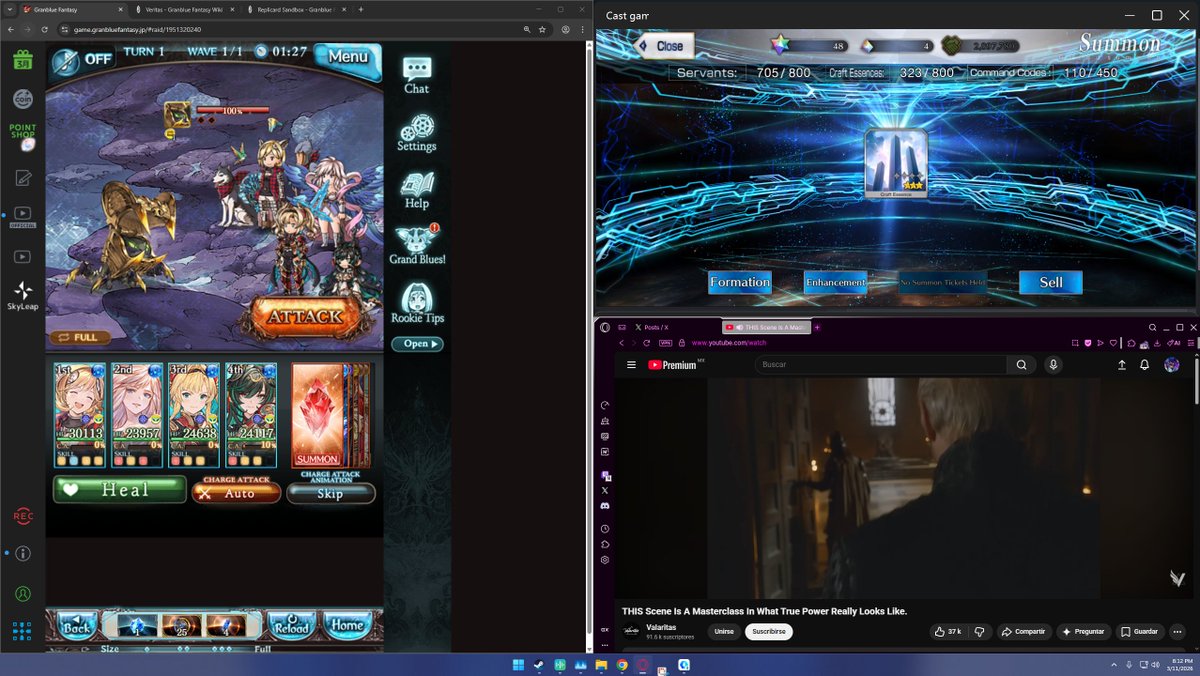Screen dimensions: 1200x676
Task: Click the Granblue Home button
Action: [x=347, y=625]
